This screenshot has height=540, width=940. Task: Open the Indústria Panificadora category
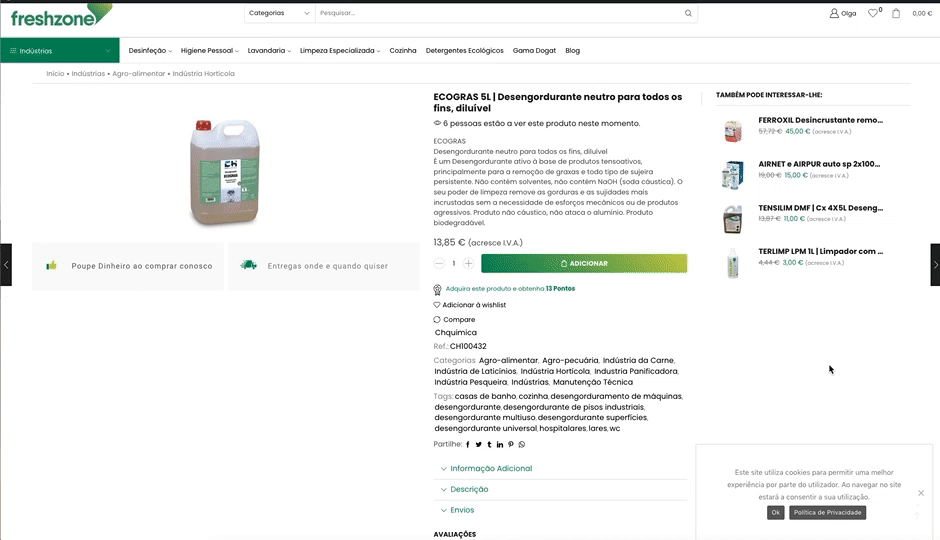pyautogui.click(x=635, y=371)
